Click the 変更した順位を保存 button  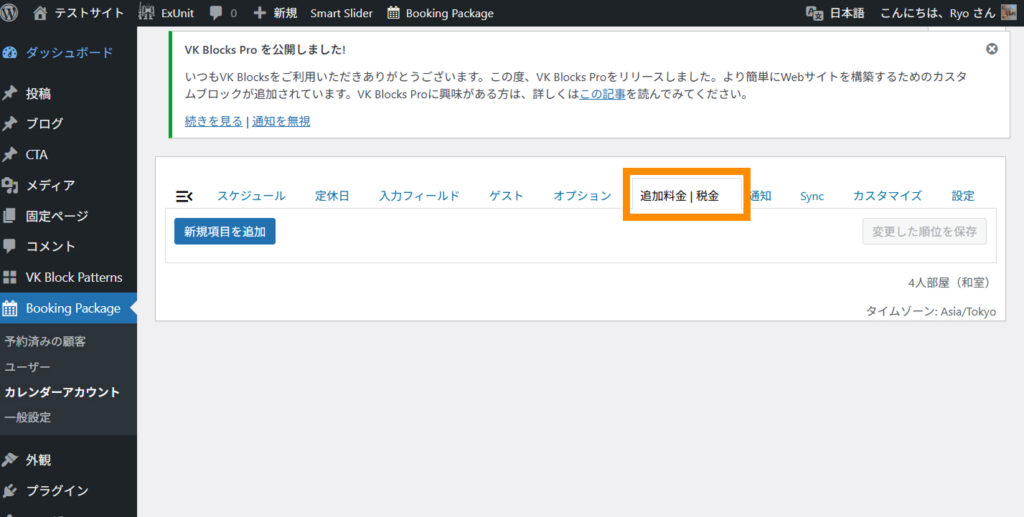point(924,231)
